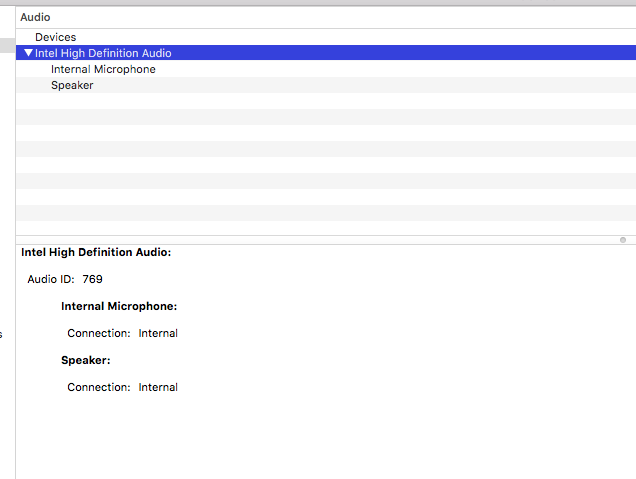636x479 pixels.
Task: Click the bold Intel High Definition Audio heading
Action: click(96, 252)
